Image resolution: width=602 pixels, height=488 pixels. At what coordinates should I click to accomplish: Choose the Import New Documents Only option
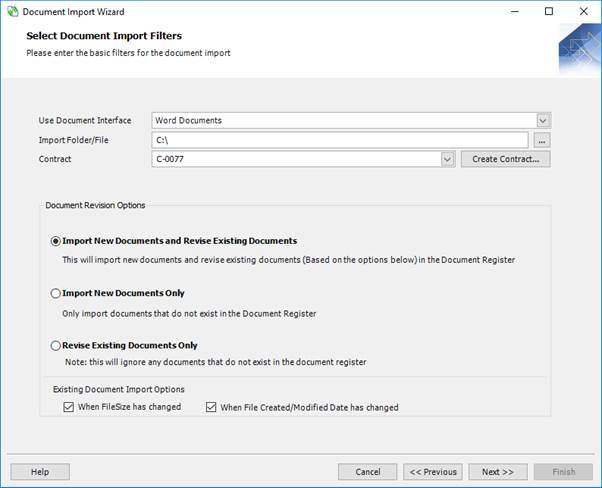coord(56,294)
